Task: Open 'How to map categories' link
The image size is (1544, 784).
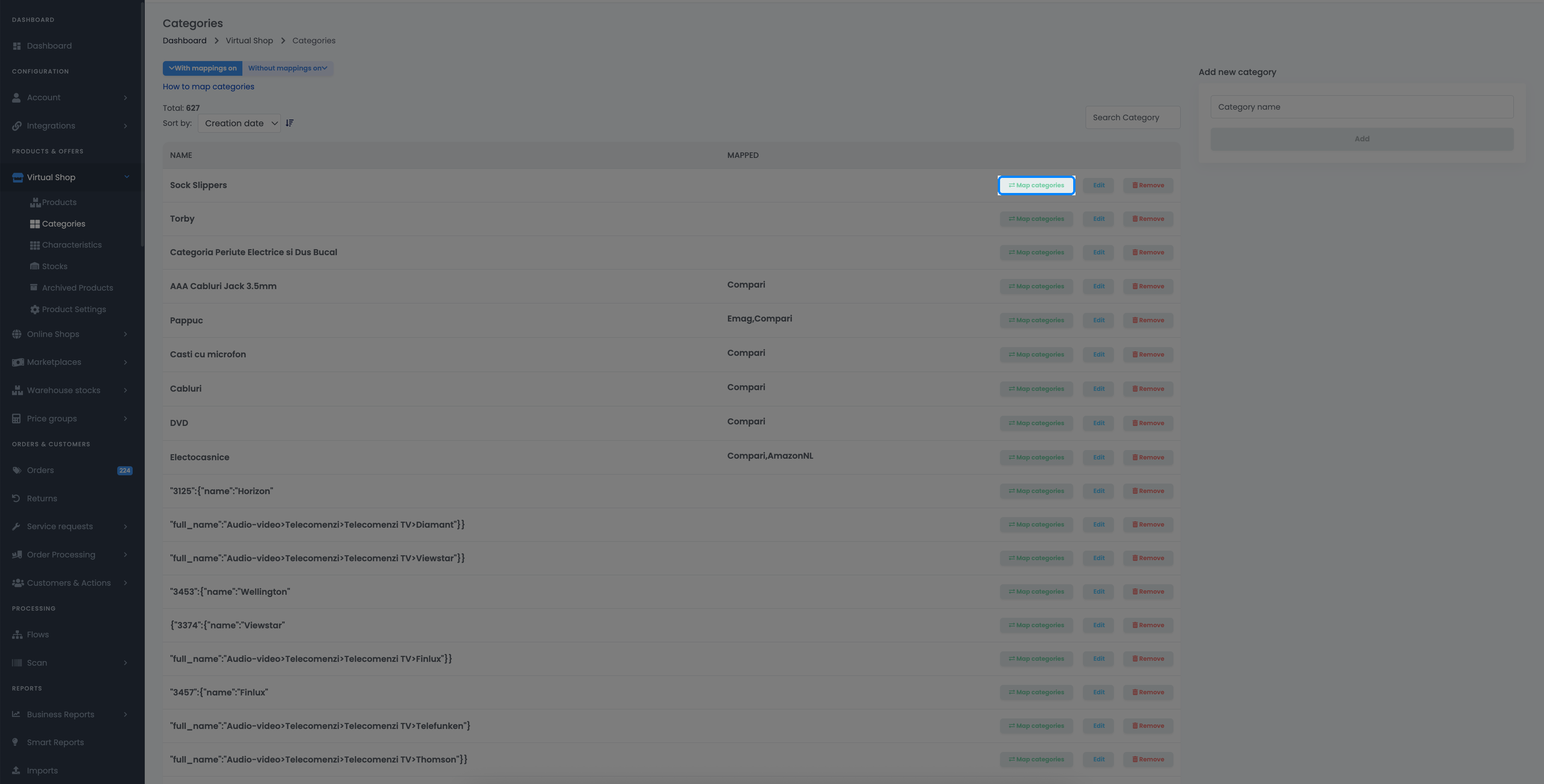Action: pos(208,87)
